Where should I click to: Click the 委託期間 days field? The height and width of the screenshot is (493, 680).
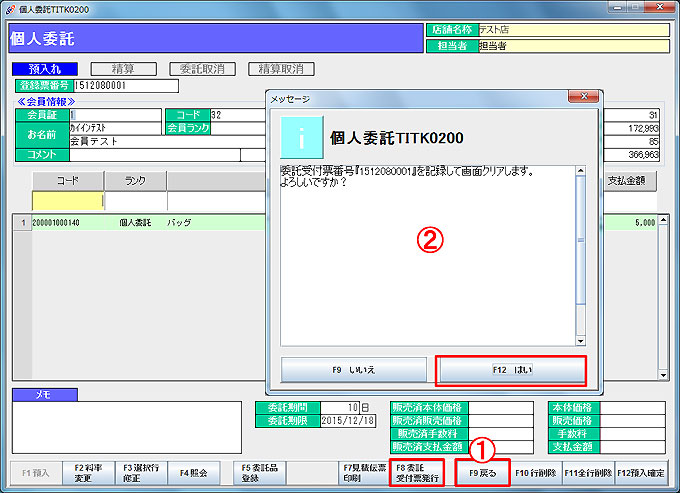click(340, 408)
